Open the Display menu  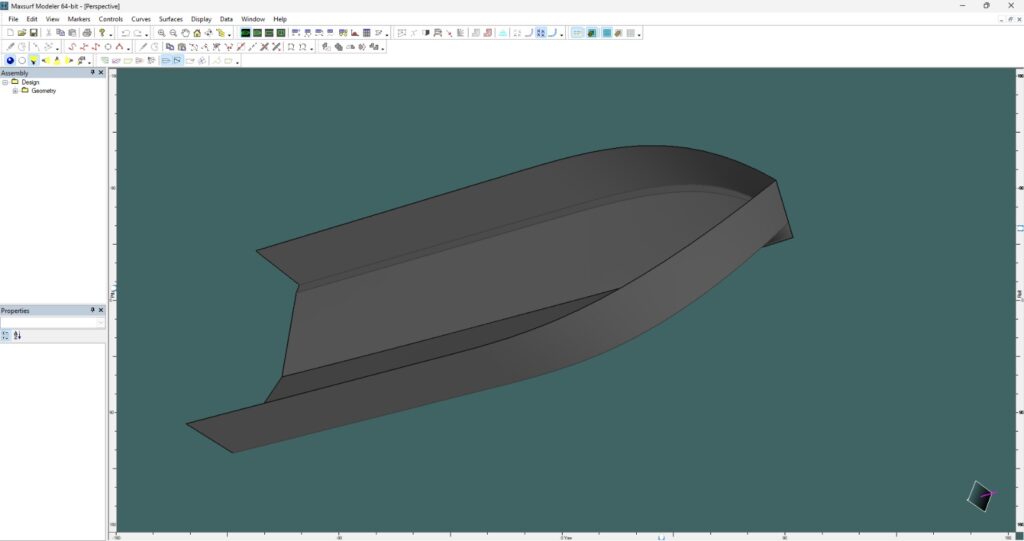tap(201, 19)
